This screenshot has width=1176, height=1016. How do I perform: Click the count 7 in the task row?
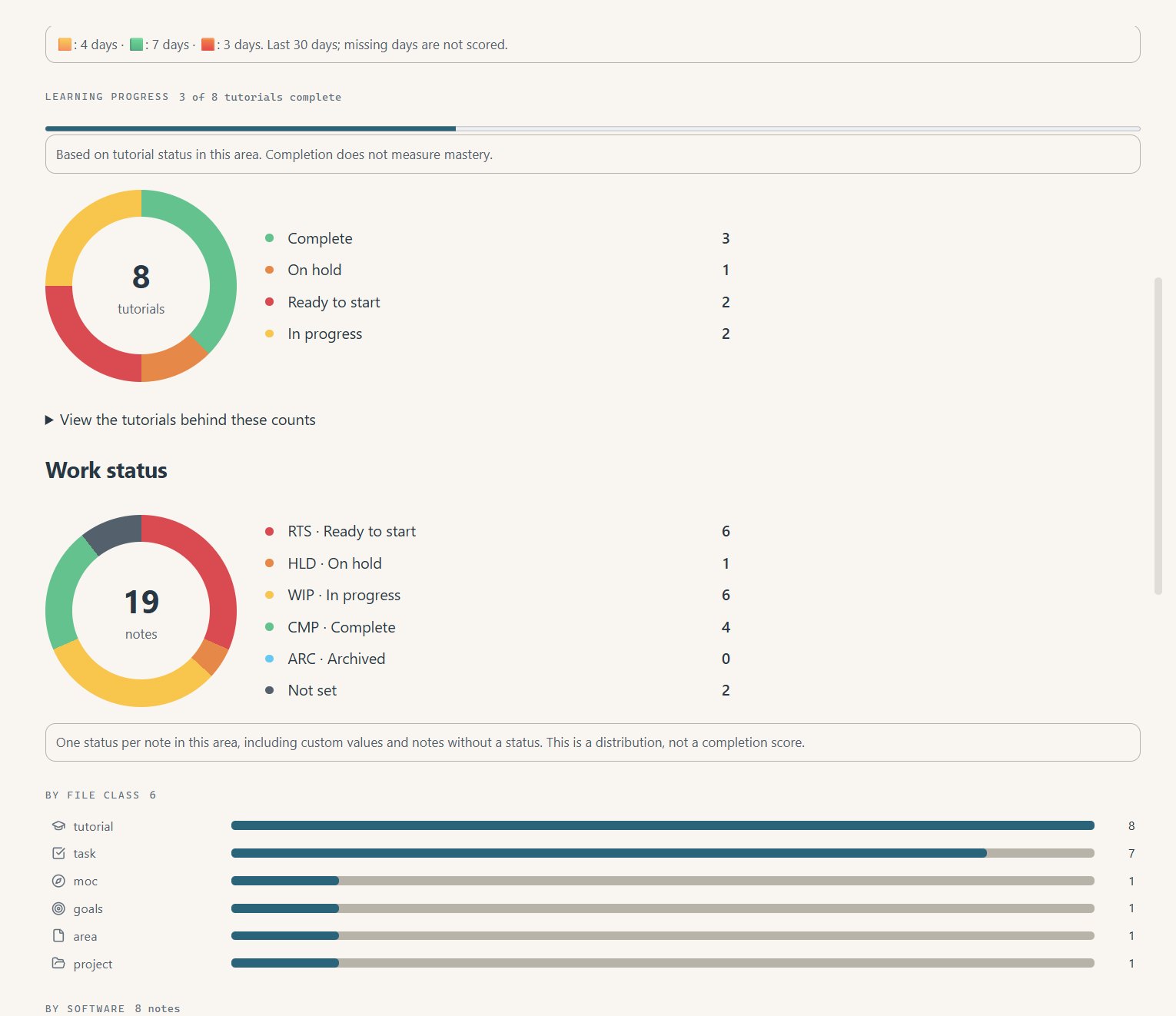pyautogui.click(x=1131, y=853)
